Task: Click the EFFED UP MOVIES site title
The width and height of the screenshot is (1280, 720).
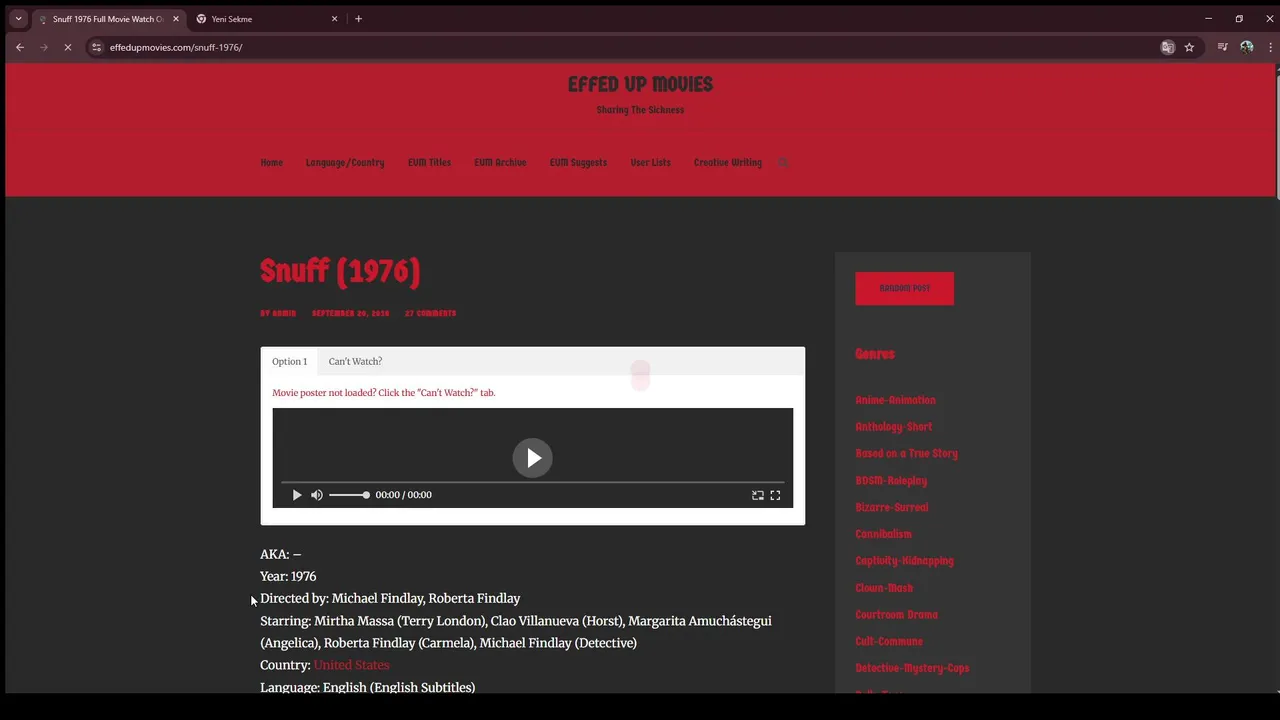Action: (x=640, y=84)
